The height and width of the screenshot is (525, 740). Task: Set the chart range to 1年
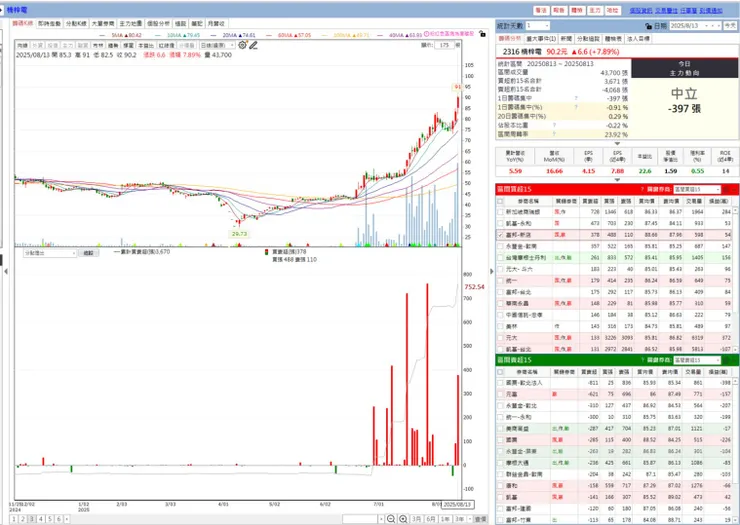click(x=445, y=519)
